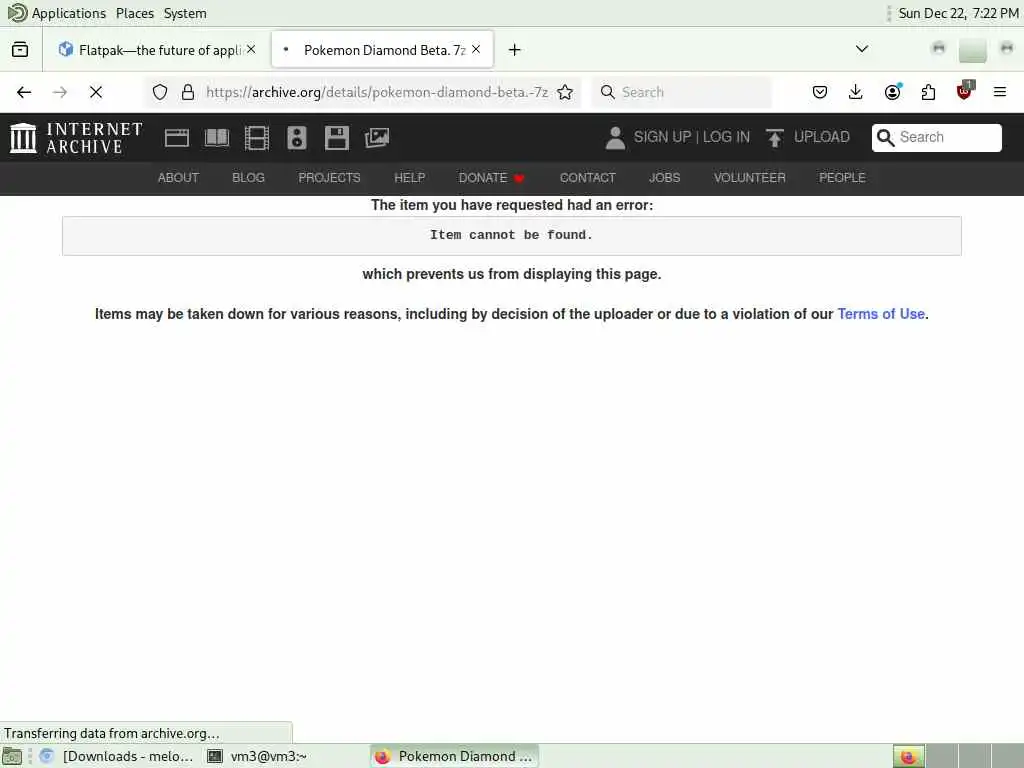Select the Pokemon Diamond Beta tab
The image size is (1024, 768).
(383, 50)
